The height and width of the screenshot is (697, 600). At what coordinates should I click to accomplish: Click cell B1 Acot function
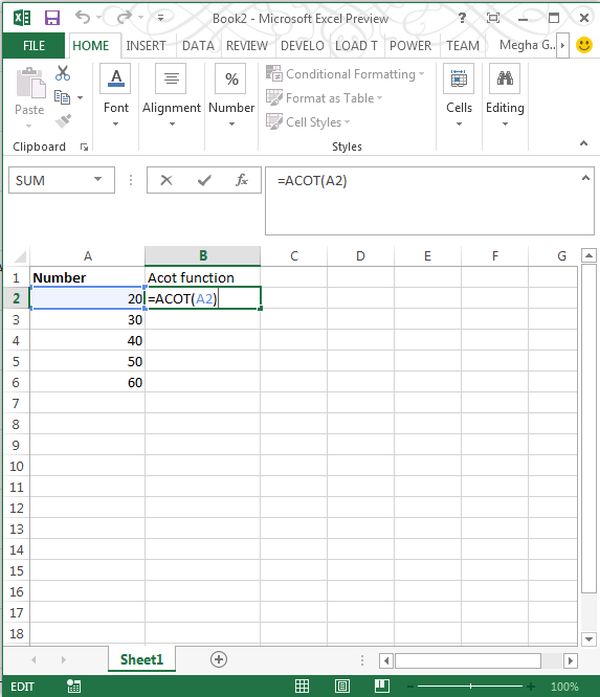pos(203,278)
